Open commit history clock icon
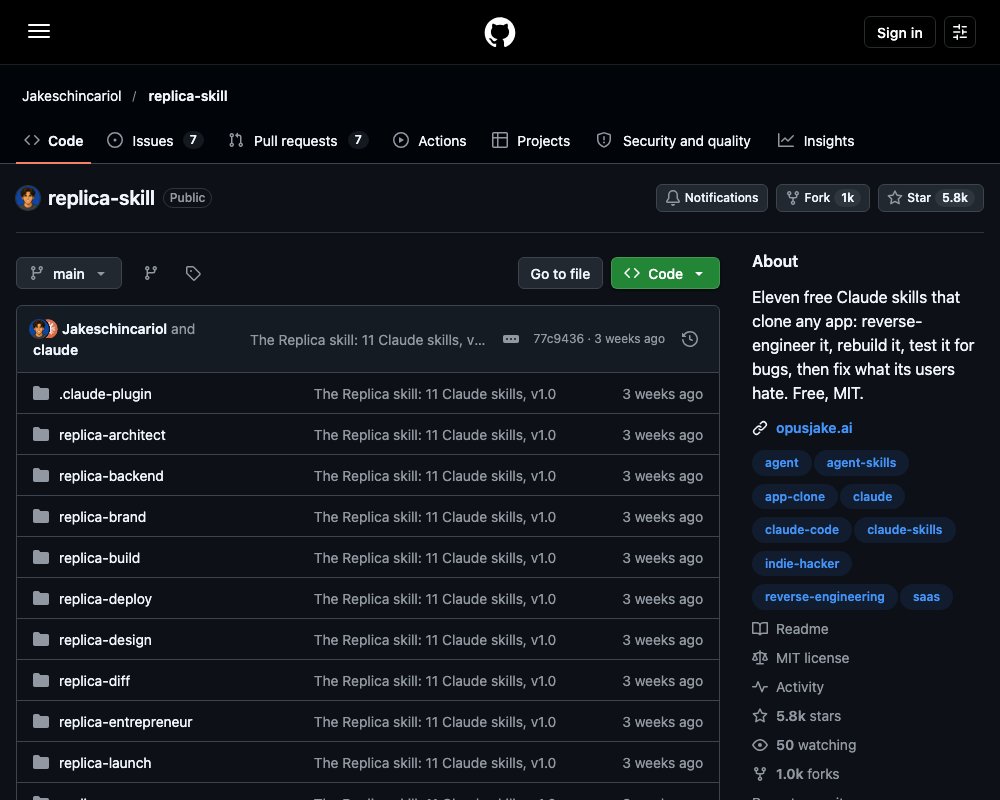The width and height of the screenshot is (1000, 800). [689, 339]
